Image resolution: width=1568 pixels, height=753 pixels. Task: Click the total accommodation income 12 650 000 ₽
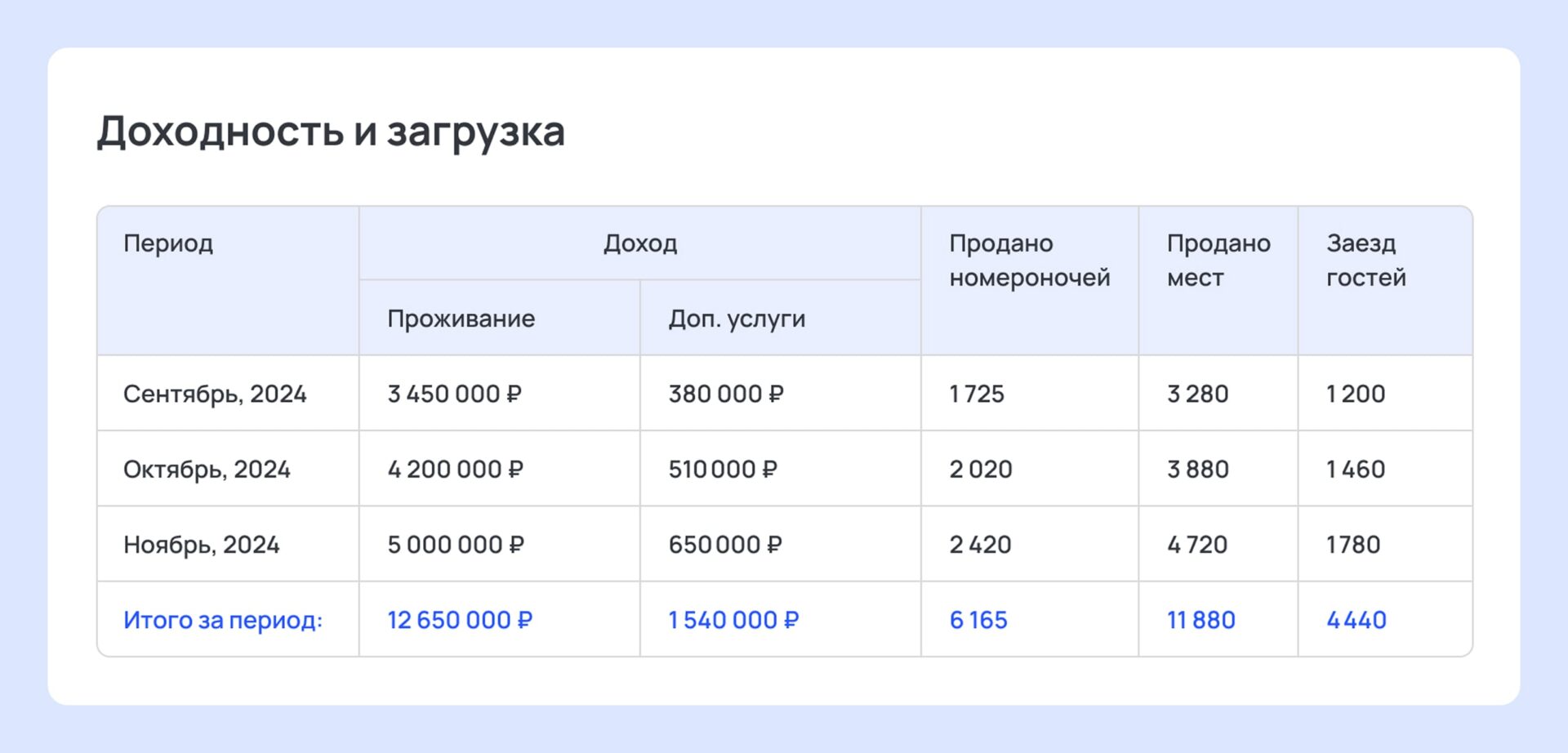[x=459, y=620]
